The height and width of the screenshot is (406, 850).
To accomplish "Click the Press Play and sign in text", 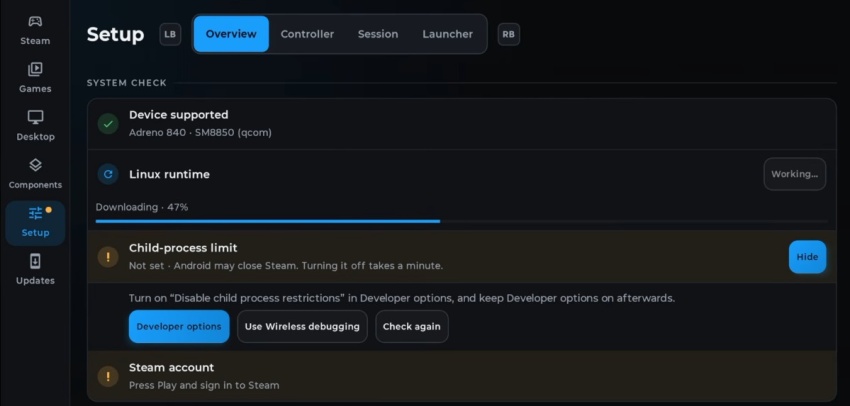I will click(x=204, y=385).
